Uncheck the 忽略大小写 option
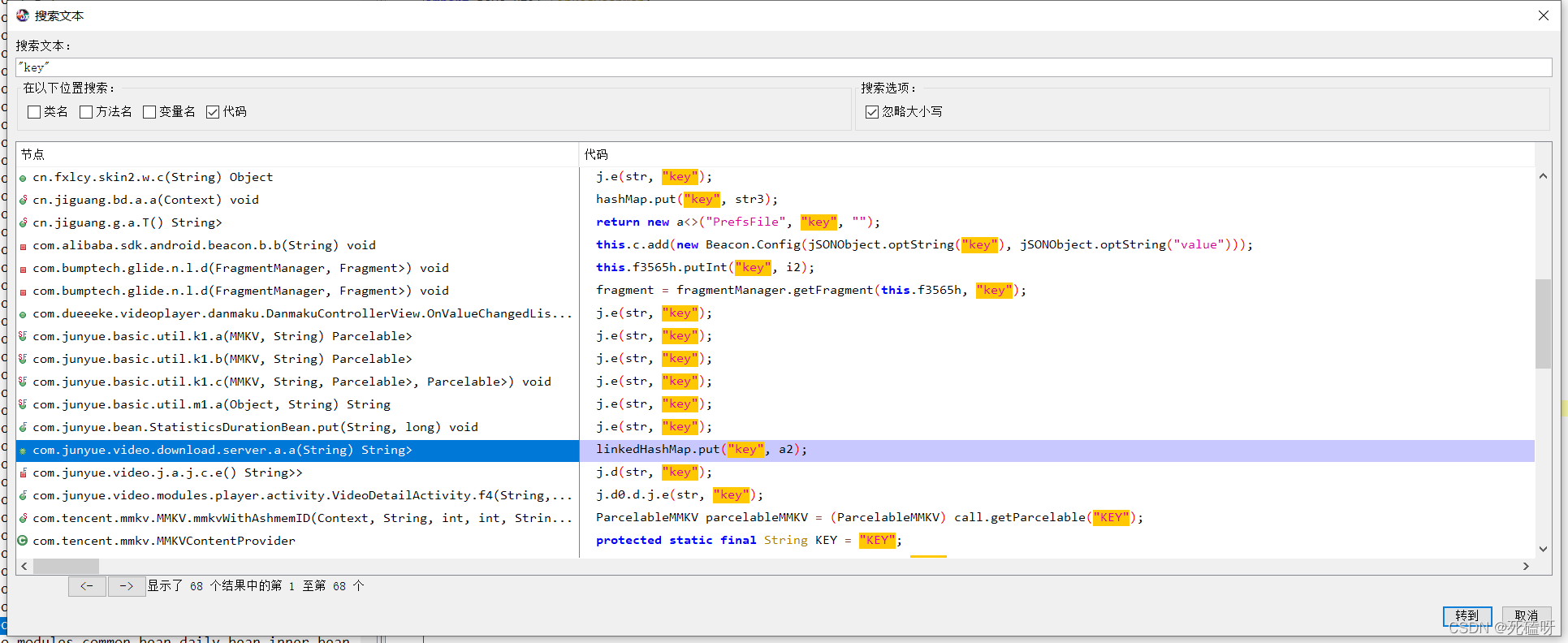 pos(872,112)
